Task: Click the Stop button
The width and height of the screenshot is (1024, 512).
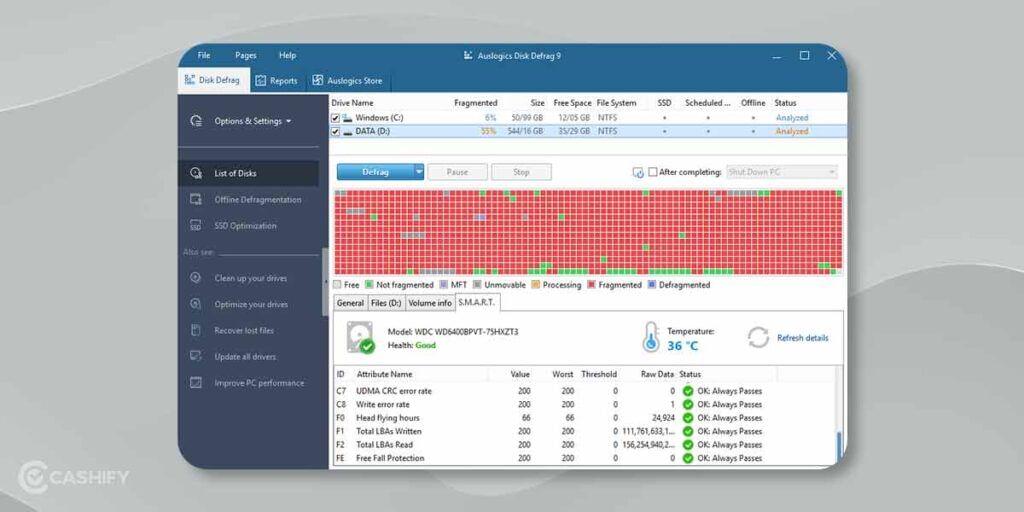Action: point(521,172)
